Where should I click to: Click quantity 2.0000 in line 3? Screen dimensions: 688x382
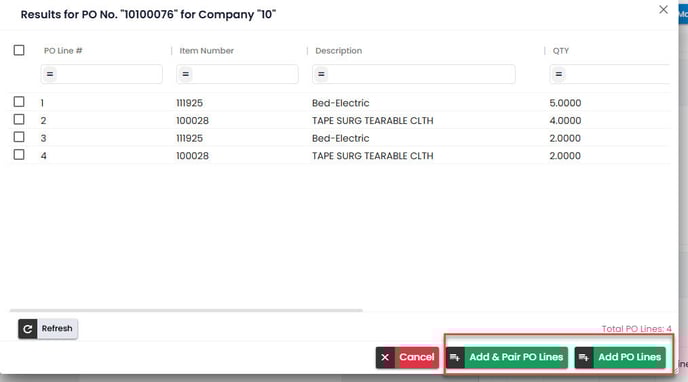pyautogui.click(x=565, y=138)
